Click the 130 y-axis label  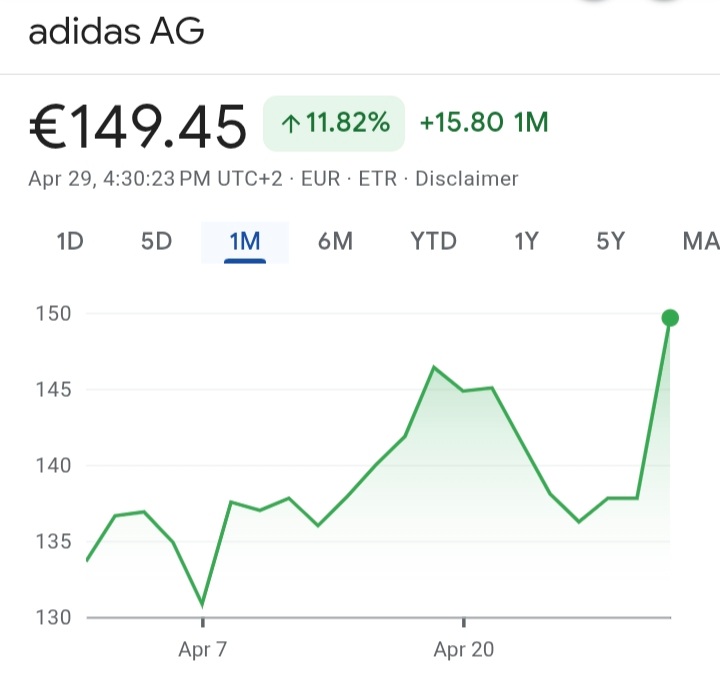[53, 617]
